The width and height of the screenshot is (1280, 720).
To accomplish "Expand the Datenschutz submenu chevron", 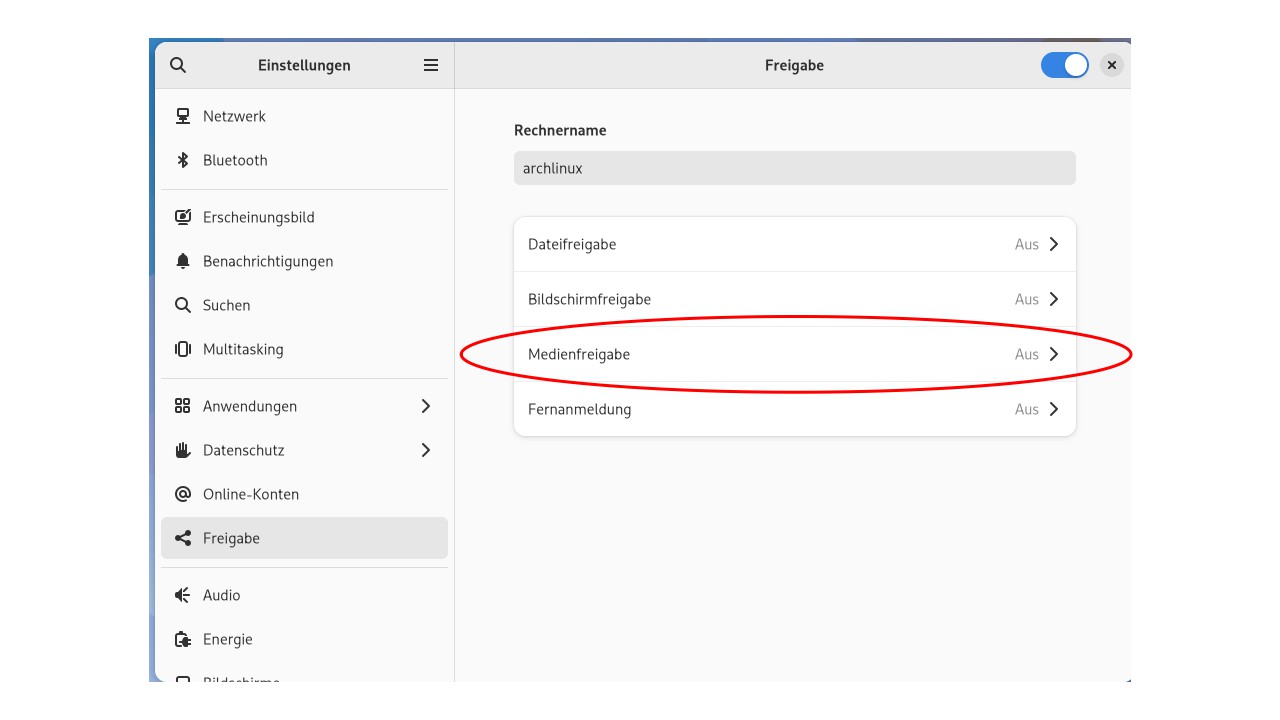I will pos(426,450).
